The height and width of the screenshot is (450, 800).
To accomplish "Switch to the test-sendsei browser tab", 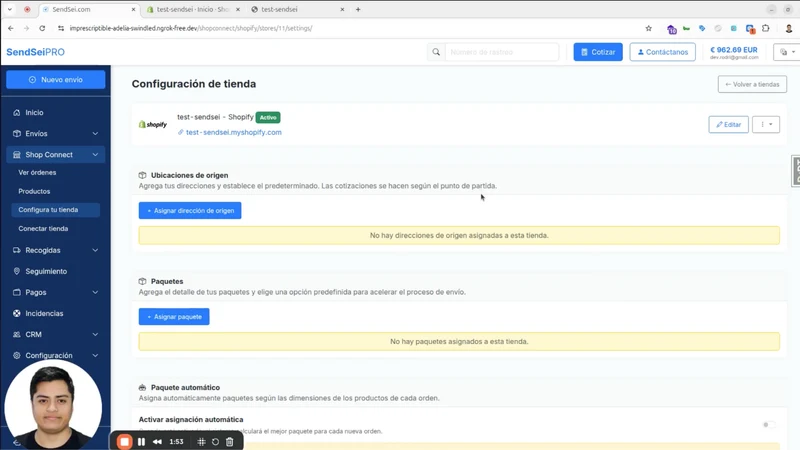I will coord(297,9).
